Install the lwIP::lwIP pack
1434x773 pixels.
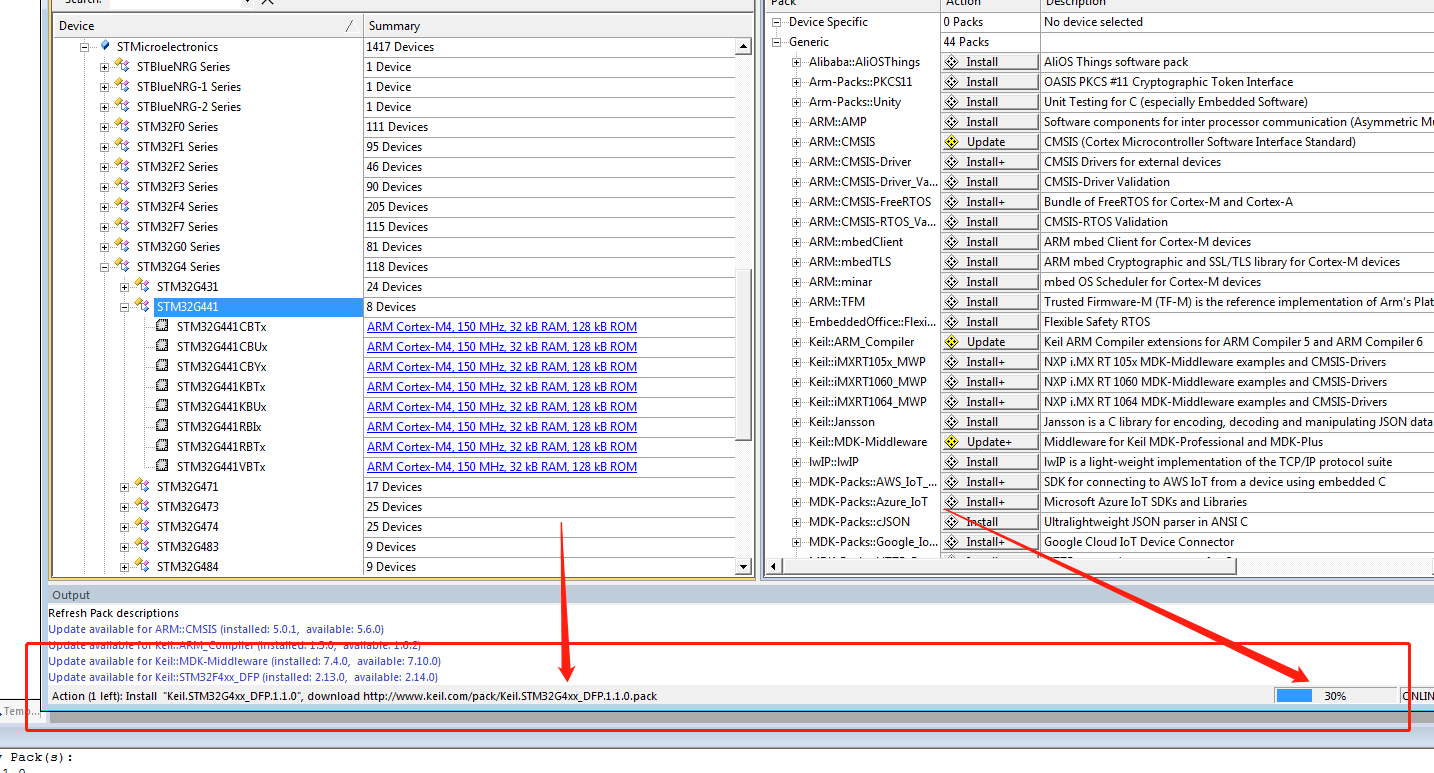tap(989, 462)
